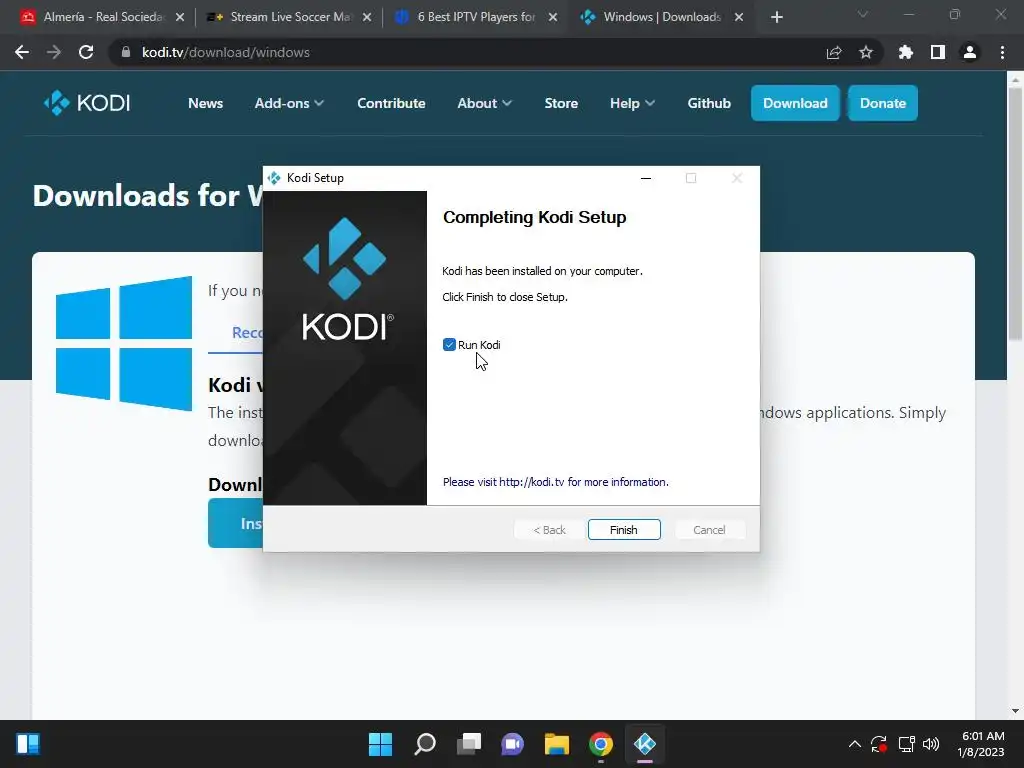Viewport: 1024px width, 768px height.
Task: Click the Chrome icon on the taskbar
Action: coord(601,744)
